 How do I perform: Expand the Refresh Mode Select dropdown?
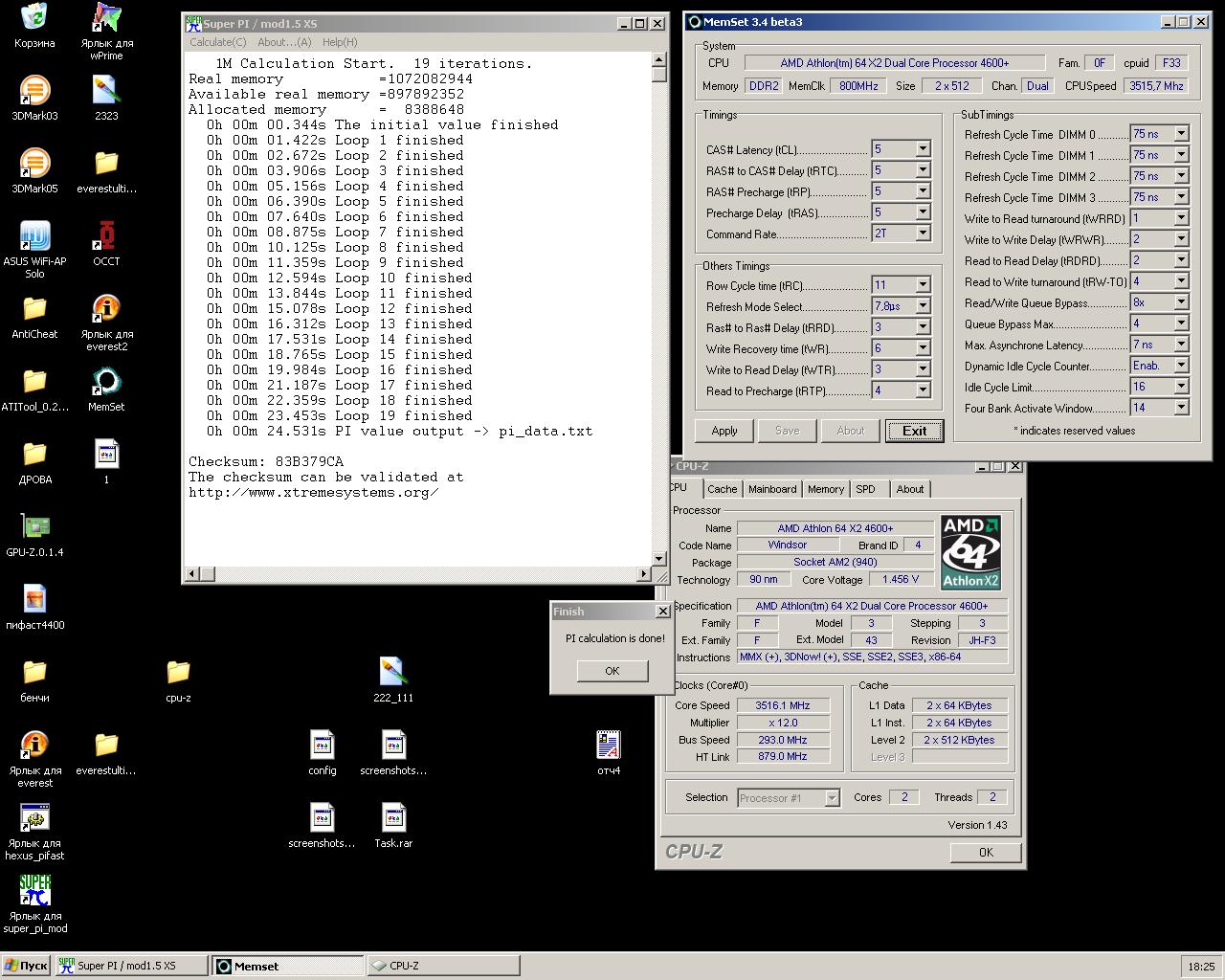(923, 306)
